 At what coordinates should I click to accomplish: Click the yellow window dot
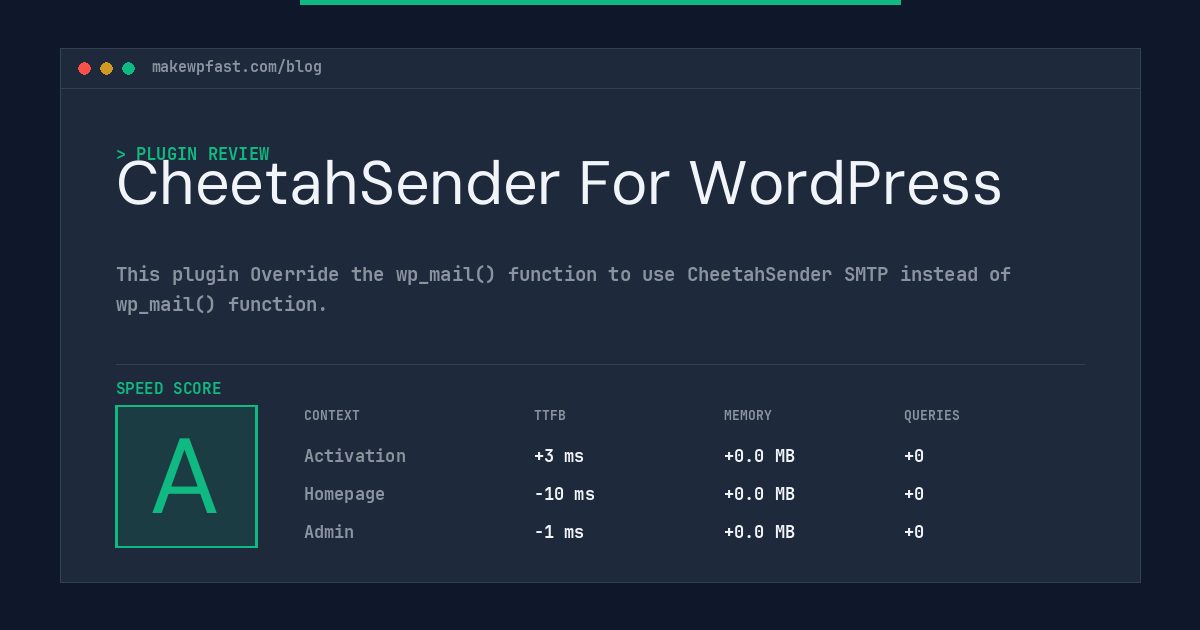pyautogui.click(x=106, y=68)
